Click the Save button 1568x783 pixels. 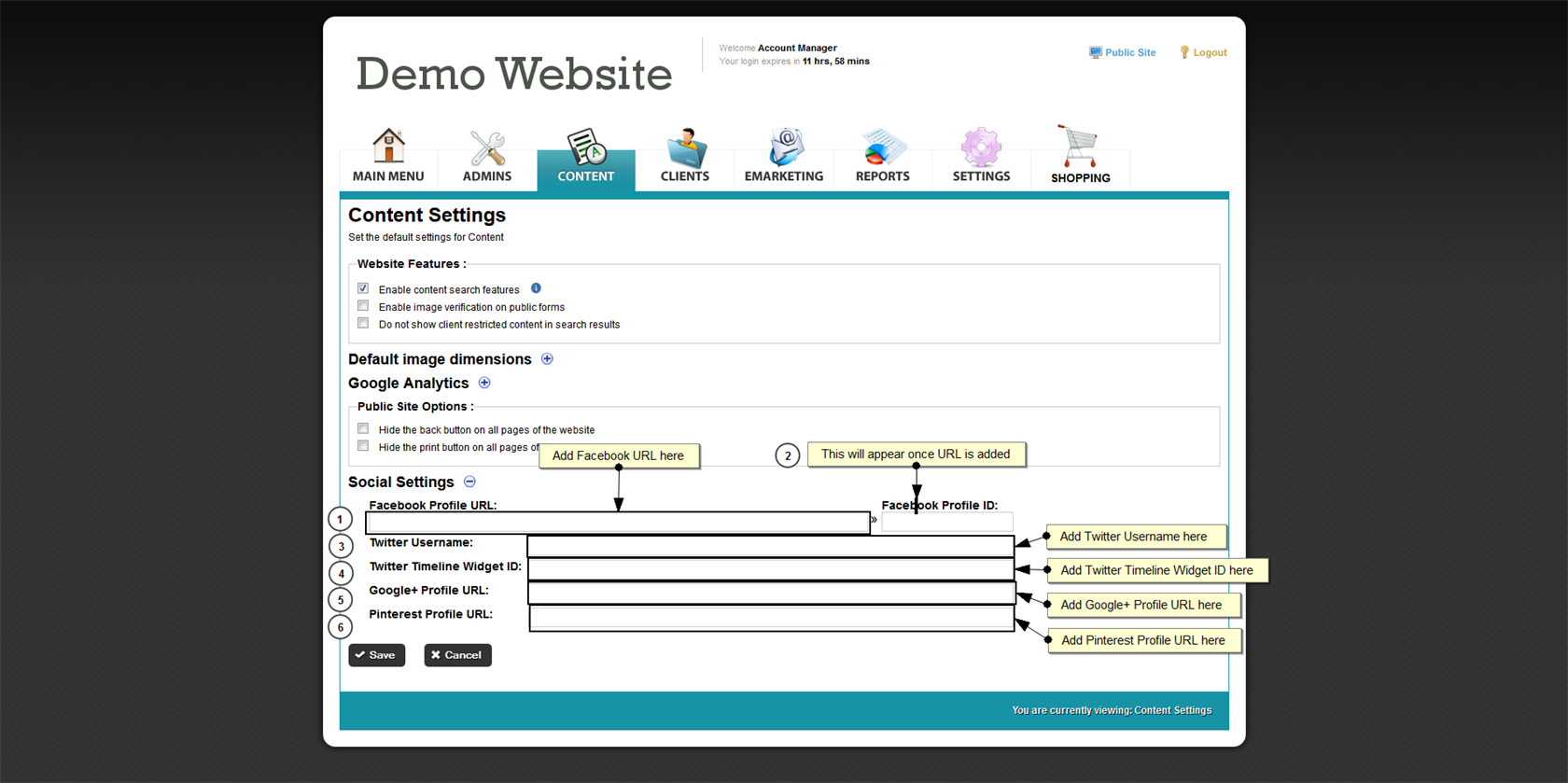tap(376, 655)
